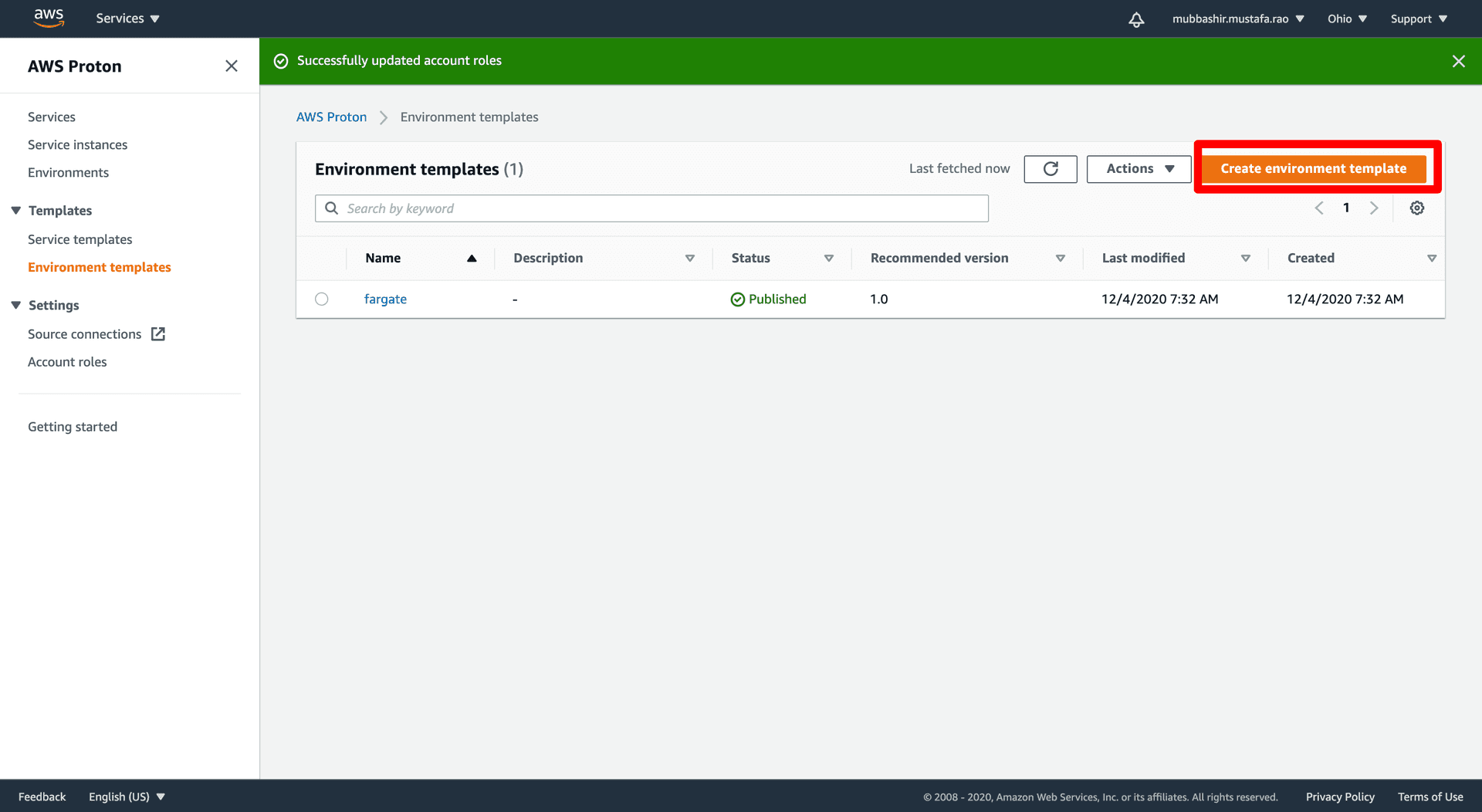Click the page number 1 indicator
Viewport: 1482px width, 812px height.
pos(1346,208)
